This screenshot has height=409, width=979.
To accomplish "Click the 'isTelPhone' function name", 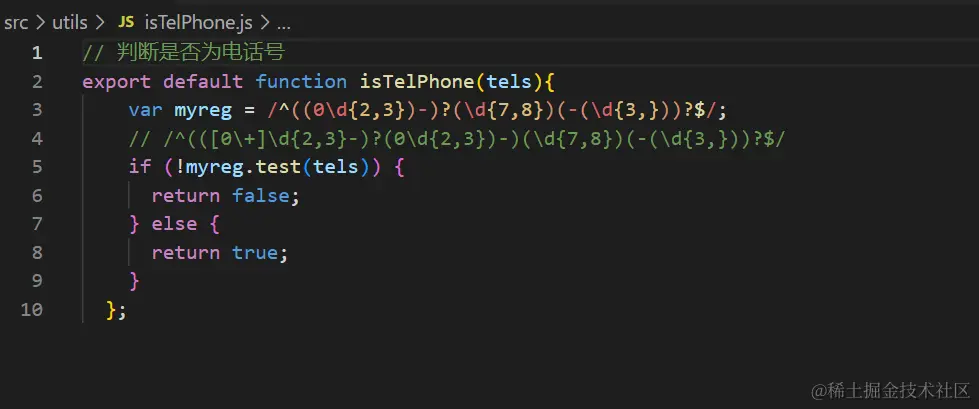I will [x=416, y=82].
